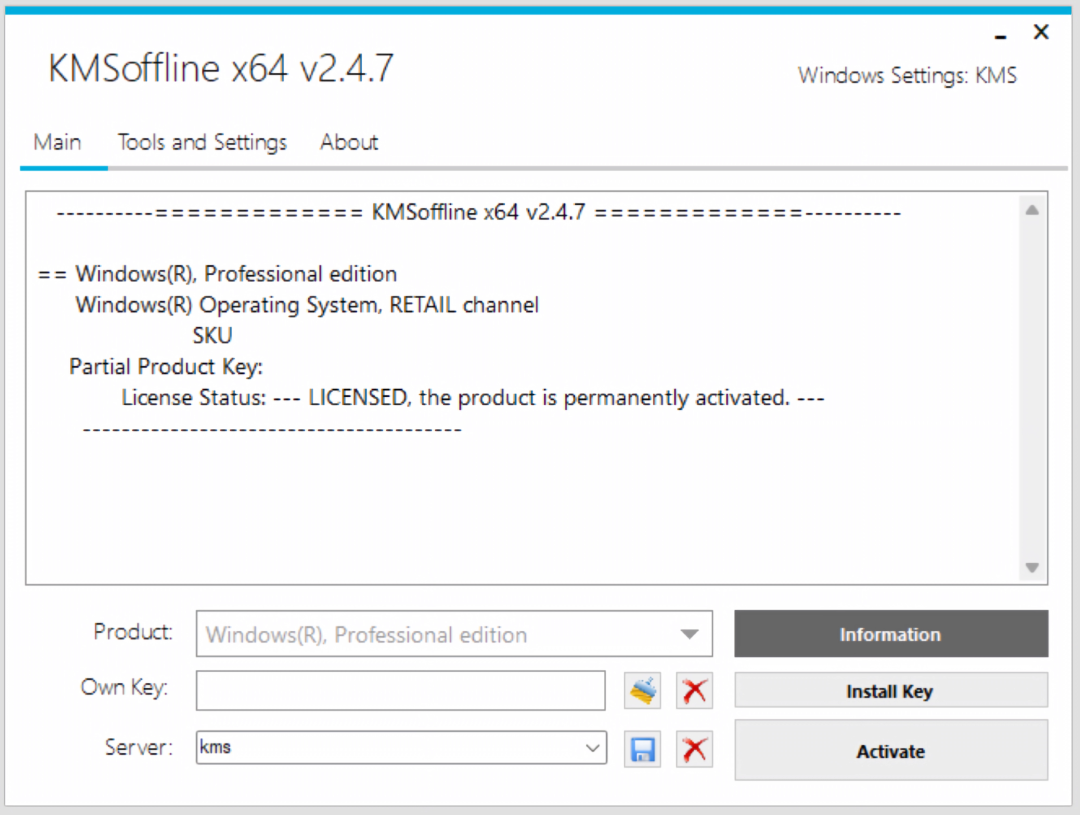Open the About tab

click(x=349, y=143)
